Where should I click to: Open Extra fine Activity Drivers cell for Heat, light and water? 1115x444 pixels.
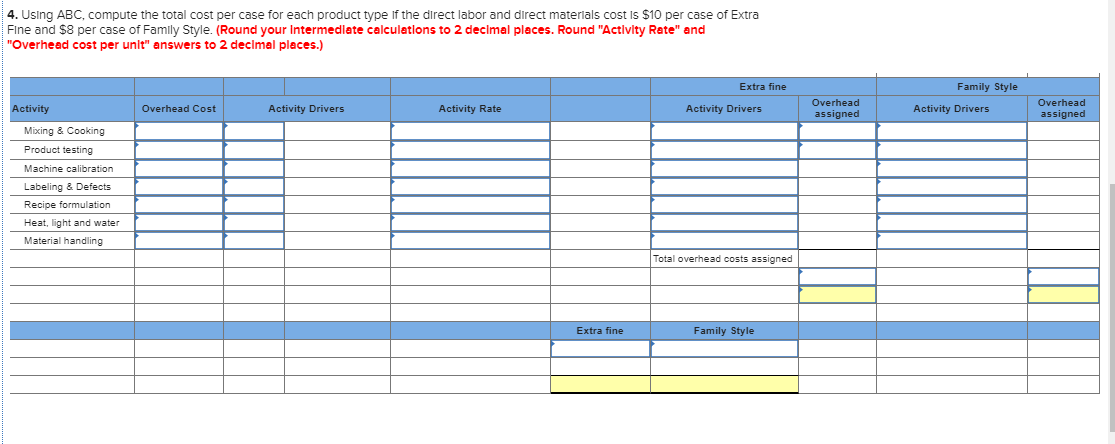(x=724, y=223)
